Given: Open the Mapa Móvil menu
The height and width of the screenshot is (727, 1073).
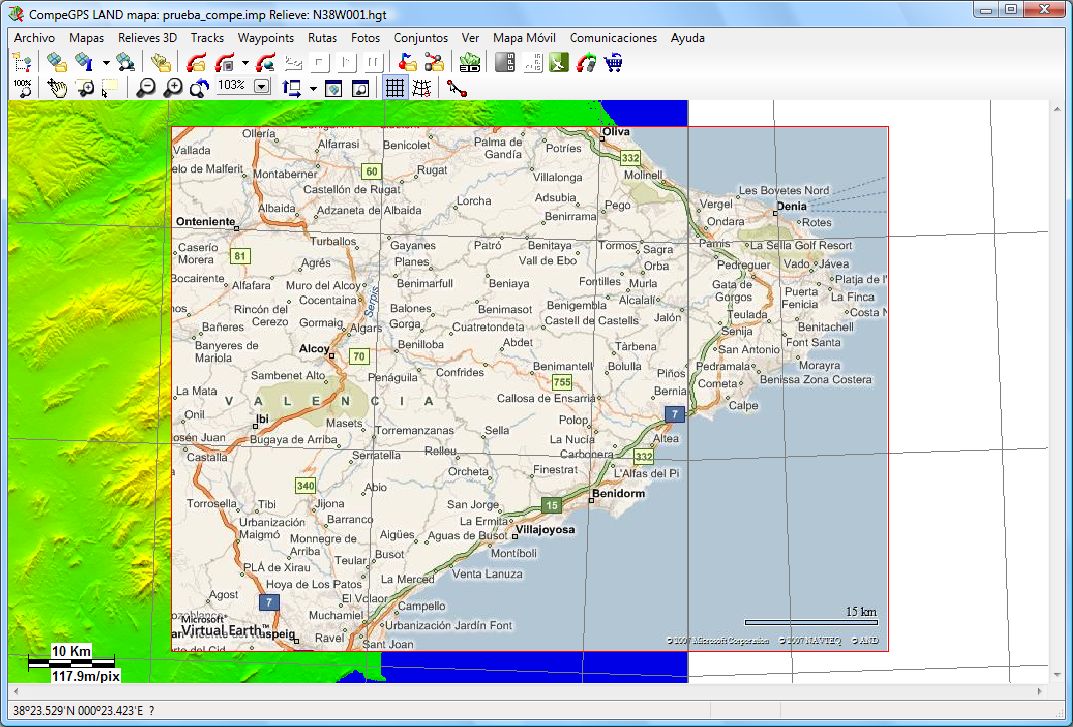Looking at the screenshot, I should [x=525, y=38].
